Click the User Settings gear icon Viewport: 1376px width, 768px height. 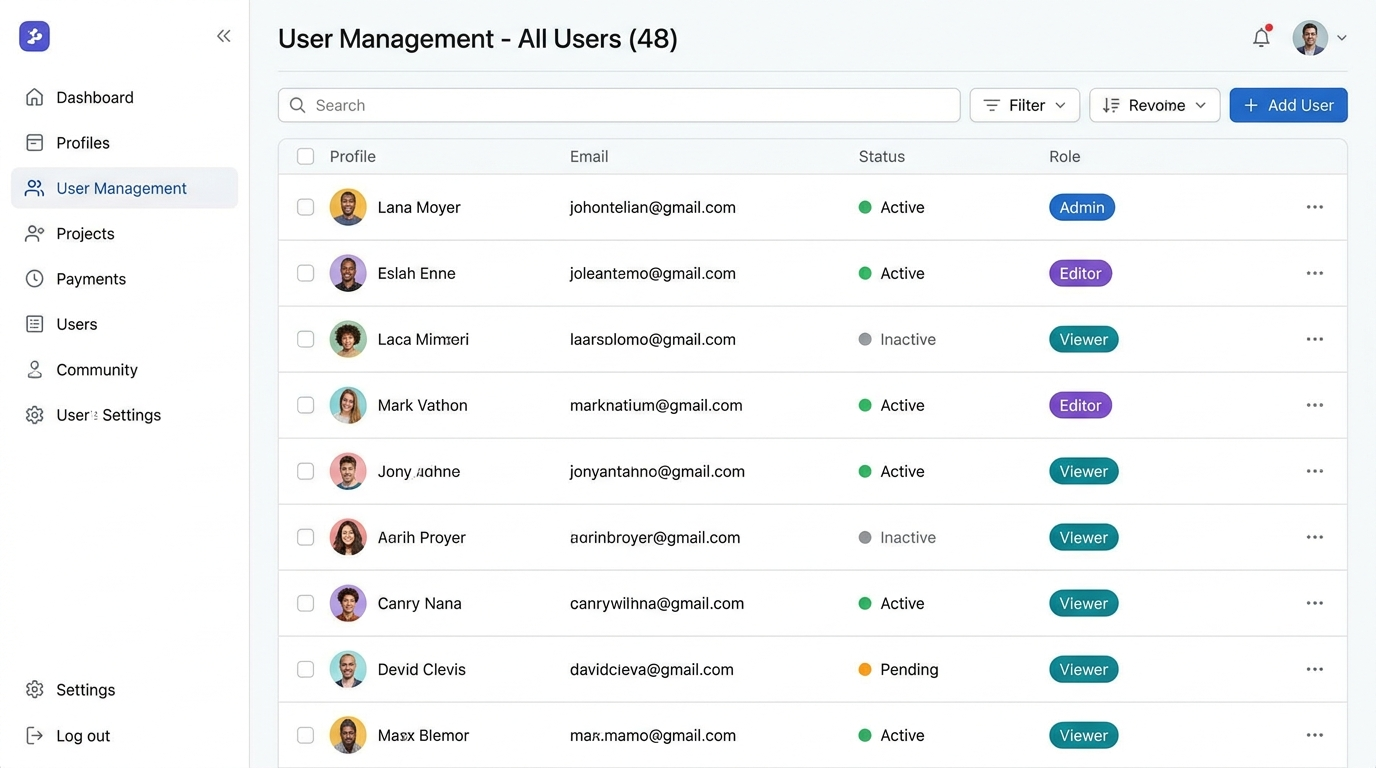[35, 415]
